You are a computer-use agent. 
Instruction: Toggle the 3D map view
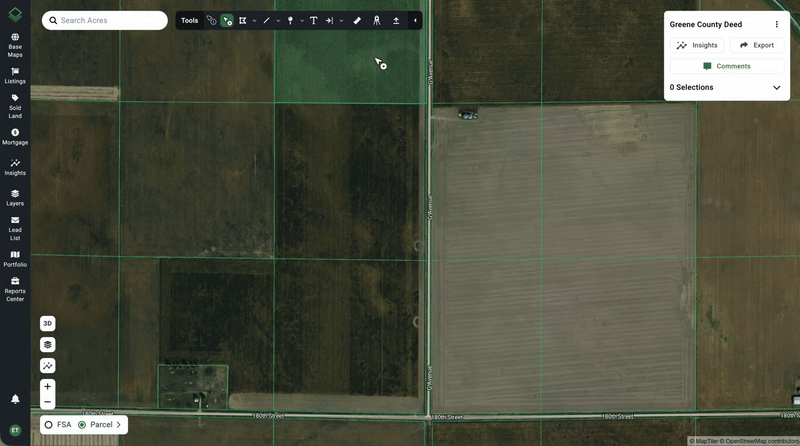coord(48,323)
